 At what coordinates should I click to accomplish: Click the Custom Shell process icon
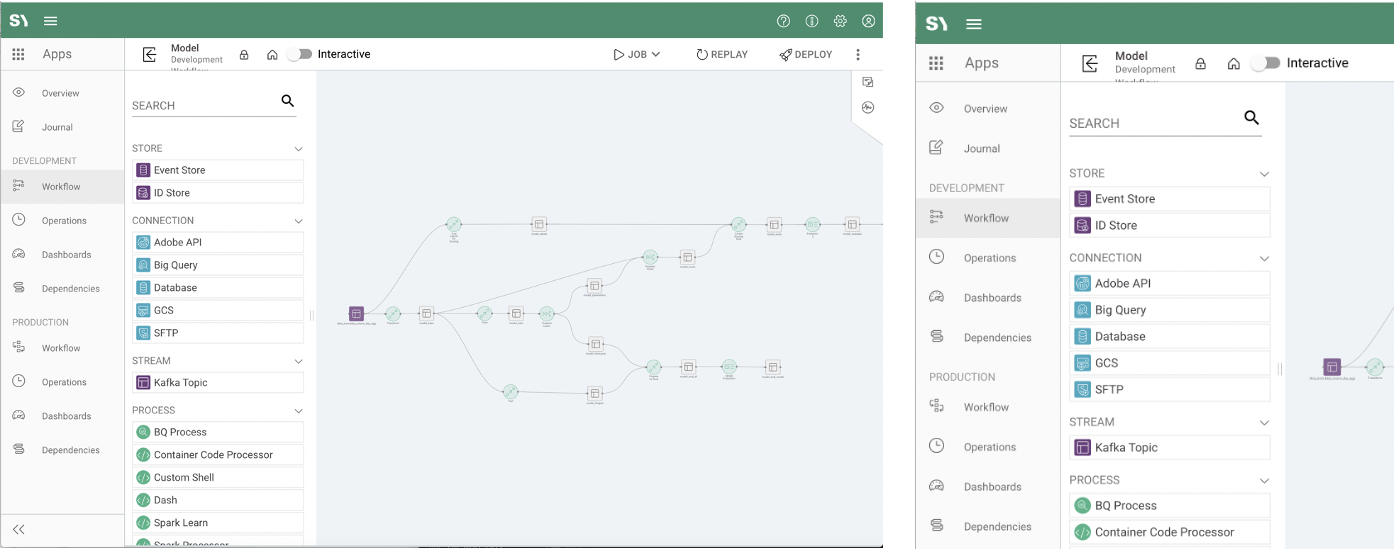[143, 478]
